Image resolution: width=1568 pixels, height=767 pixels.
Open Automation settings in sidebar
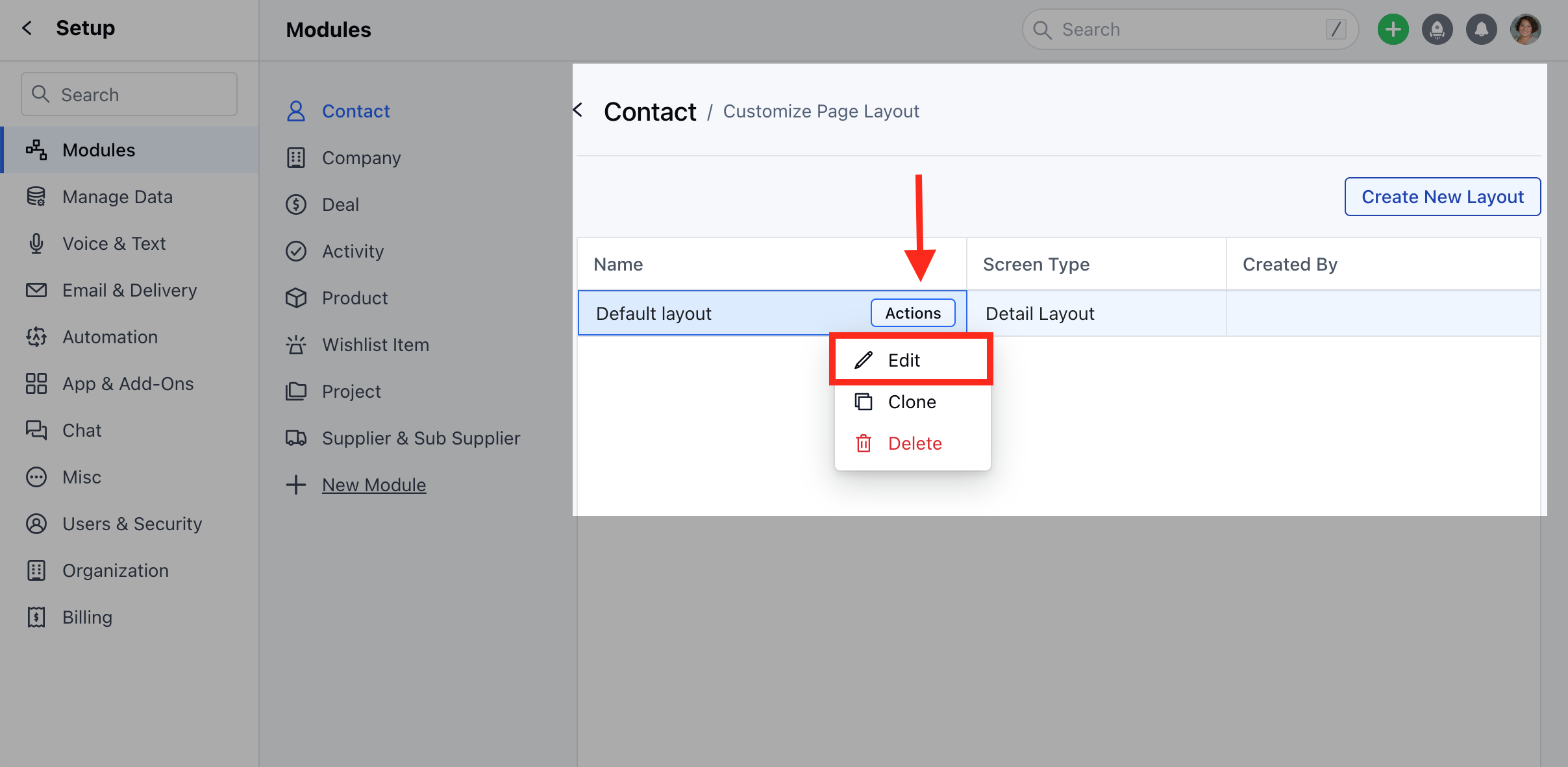(110, 337)
